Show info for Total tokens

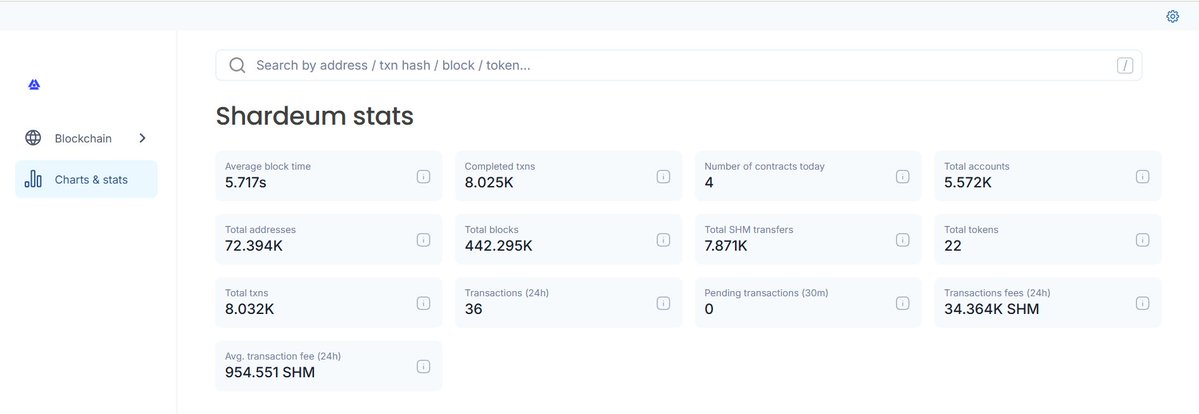[1142, 240]
